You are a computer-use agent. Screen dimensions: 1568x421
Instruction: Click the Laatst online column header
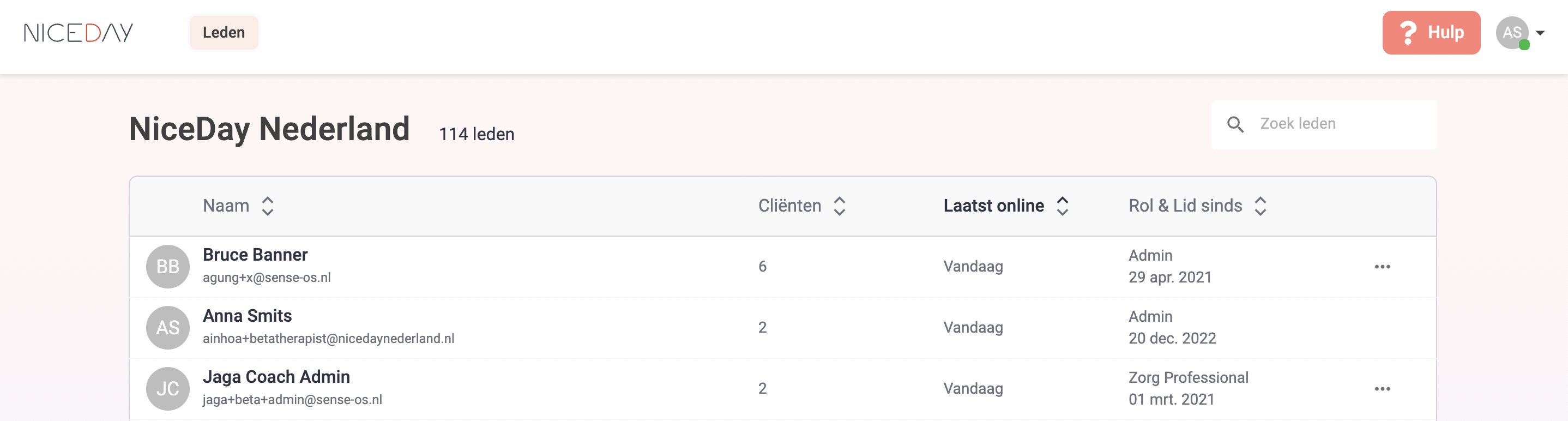[993, 206]
